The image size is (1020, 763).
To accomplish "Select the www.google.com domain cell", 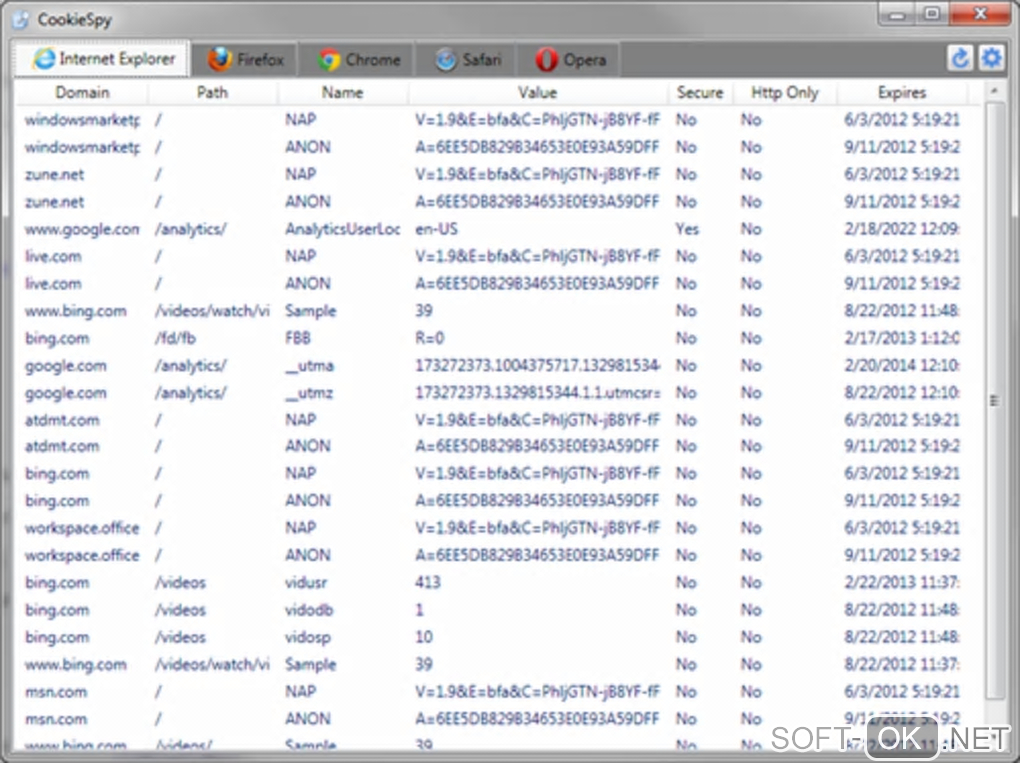I will tap(82, 229).
